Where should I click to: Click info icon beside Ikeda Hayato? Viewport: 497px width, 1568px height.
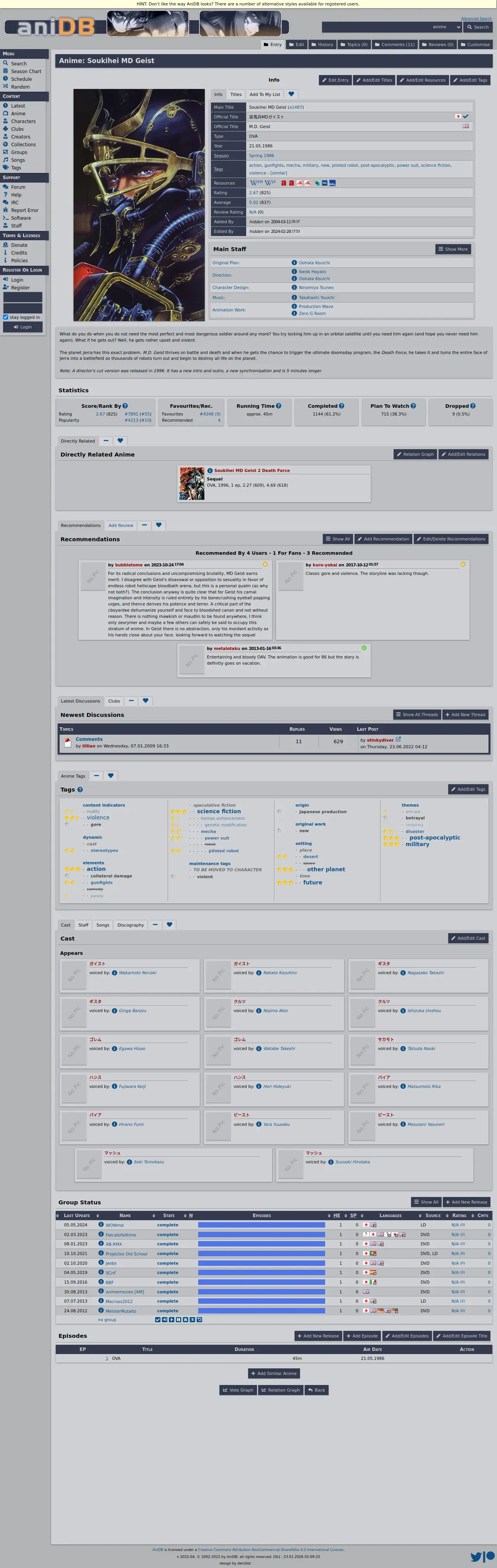coord(294,272)
